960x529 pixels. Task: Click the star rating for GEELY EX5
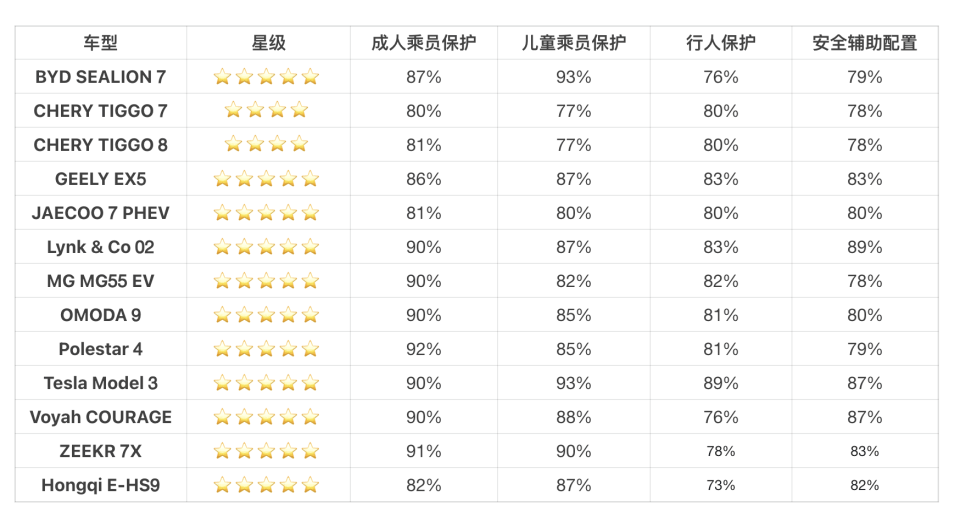pyautogui.click(x=266, y=179)
